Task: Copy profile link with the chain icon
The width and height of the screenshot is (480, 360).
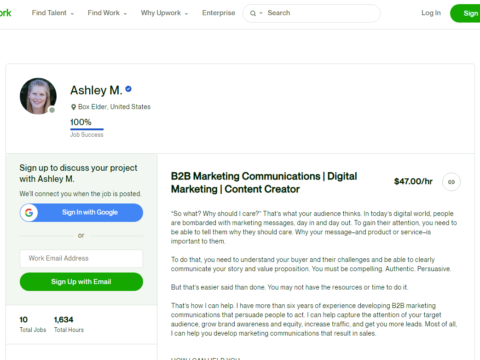Action: point(451,182)
